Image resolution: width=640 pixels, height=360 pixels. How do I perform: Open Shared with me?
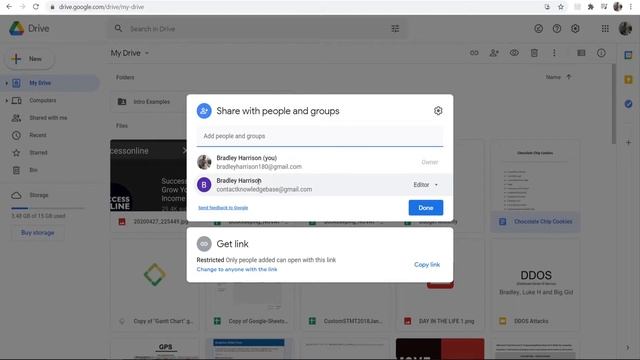48,118
